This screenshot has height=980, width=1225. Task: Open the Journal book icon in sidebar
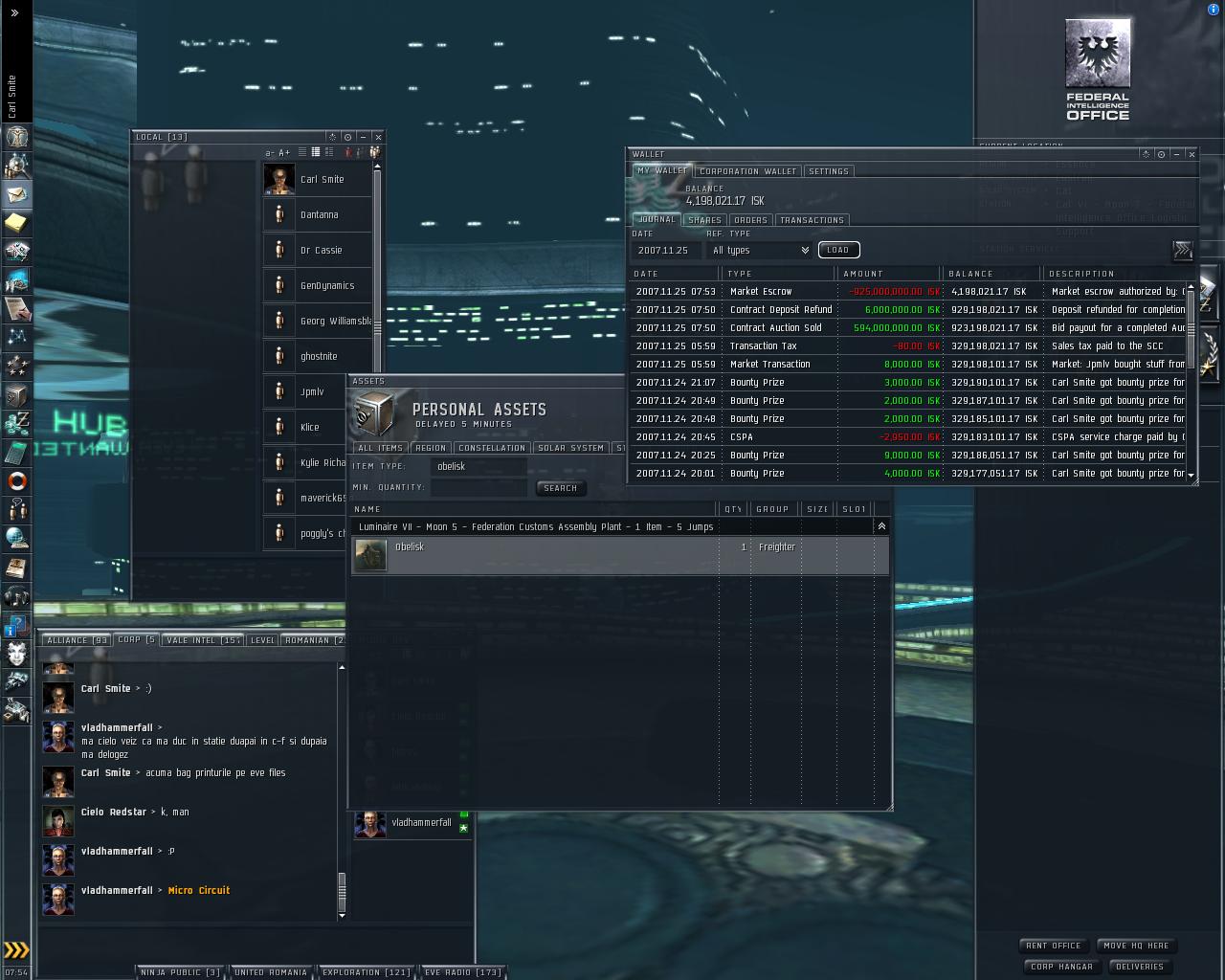(16, 567)
